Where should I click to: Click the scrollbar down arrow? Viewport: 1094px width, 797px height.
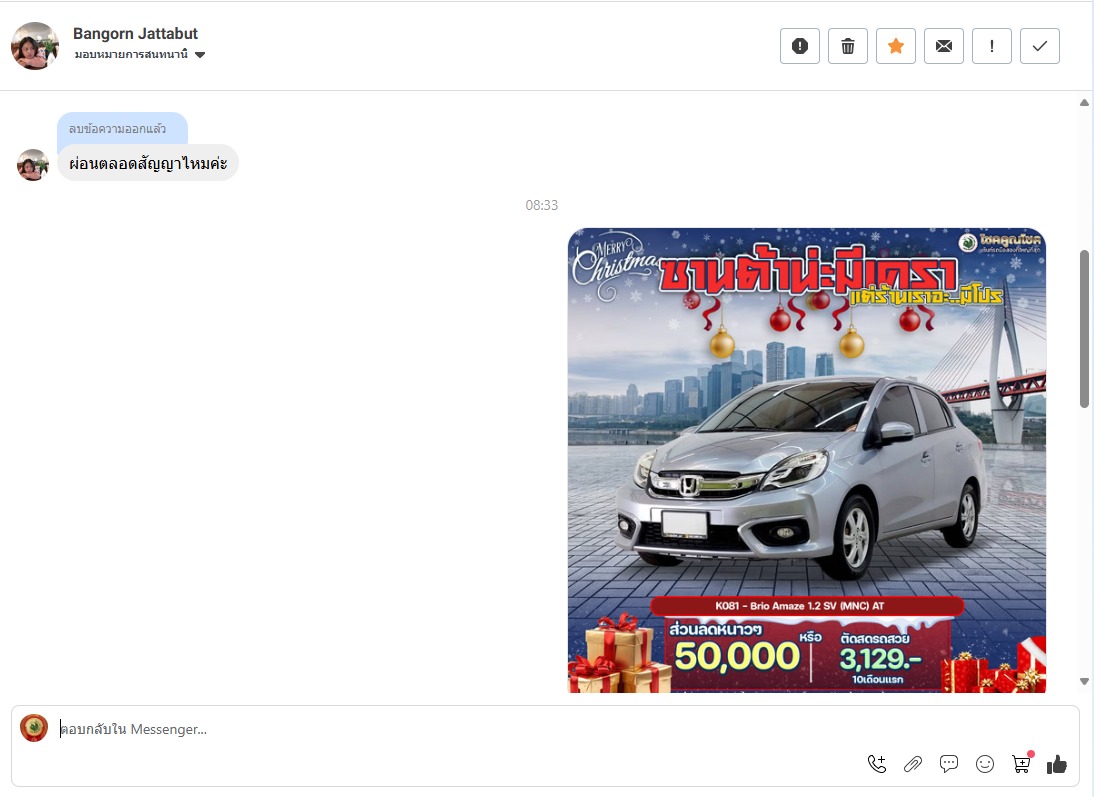[x=1084, y=681]
